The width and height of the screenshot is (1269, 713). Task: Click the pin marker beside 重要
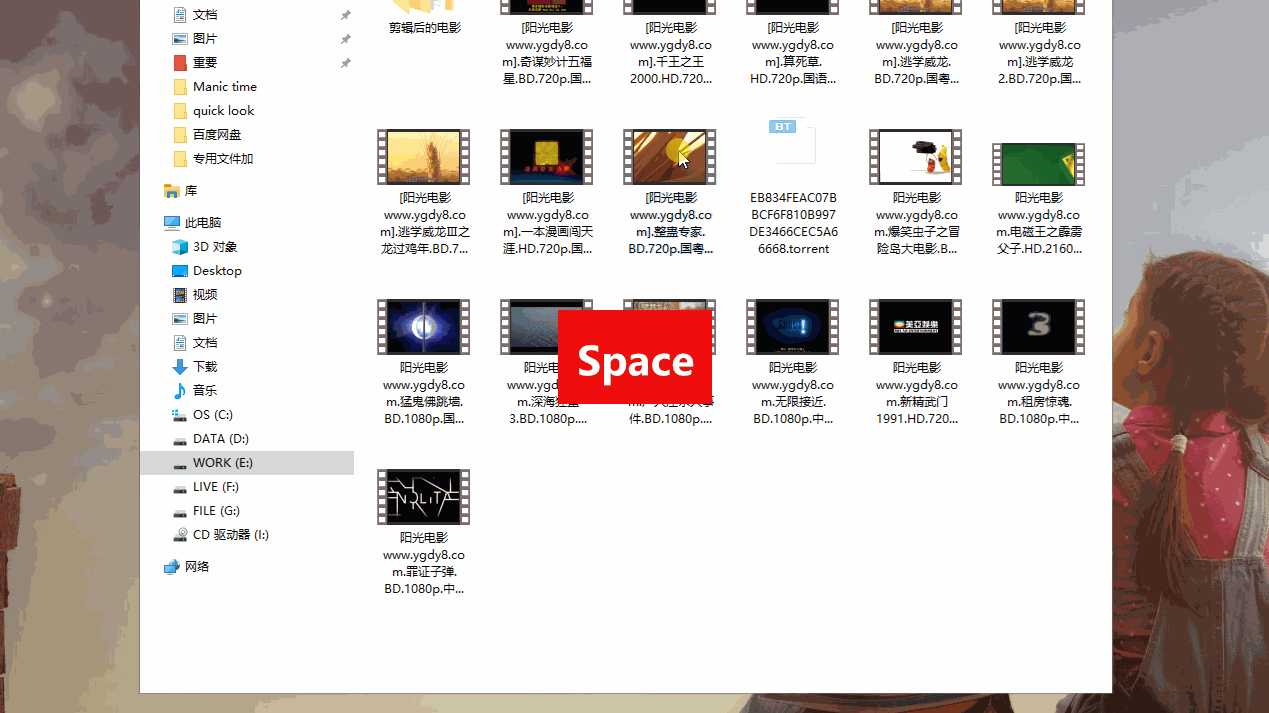pyautogui.click(x=345, y=62)
